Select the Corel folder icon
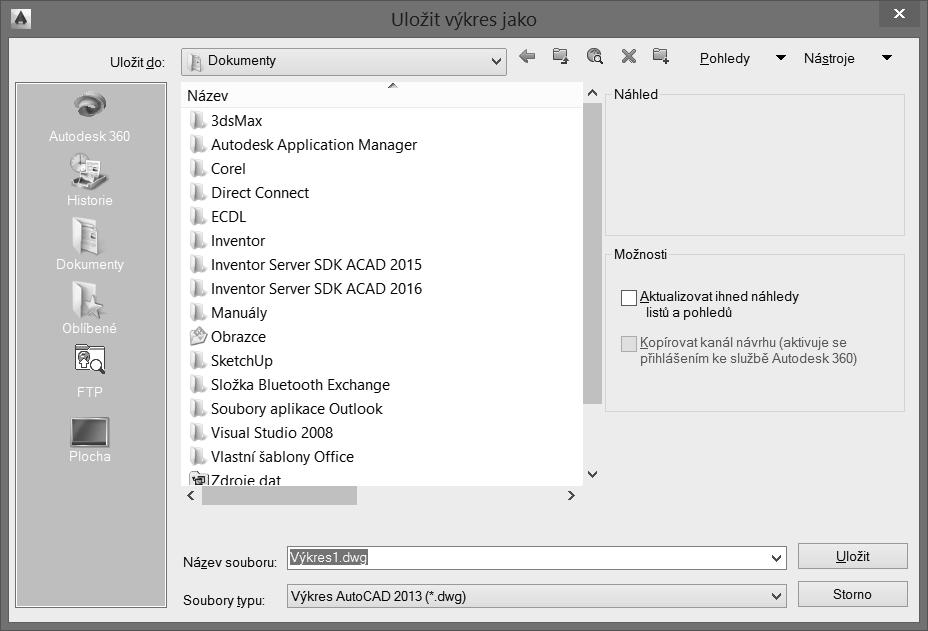928x631 pixels. point(198,169)
